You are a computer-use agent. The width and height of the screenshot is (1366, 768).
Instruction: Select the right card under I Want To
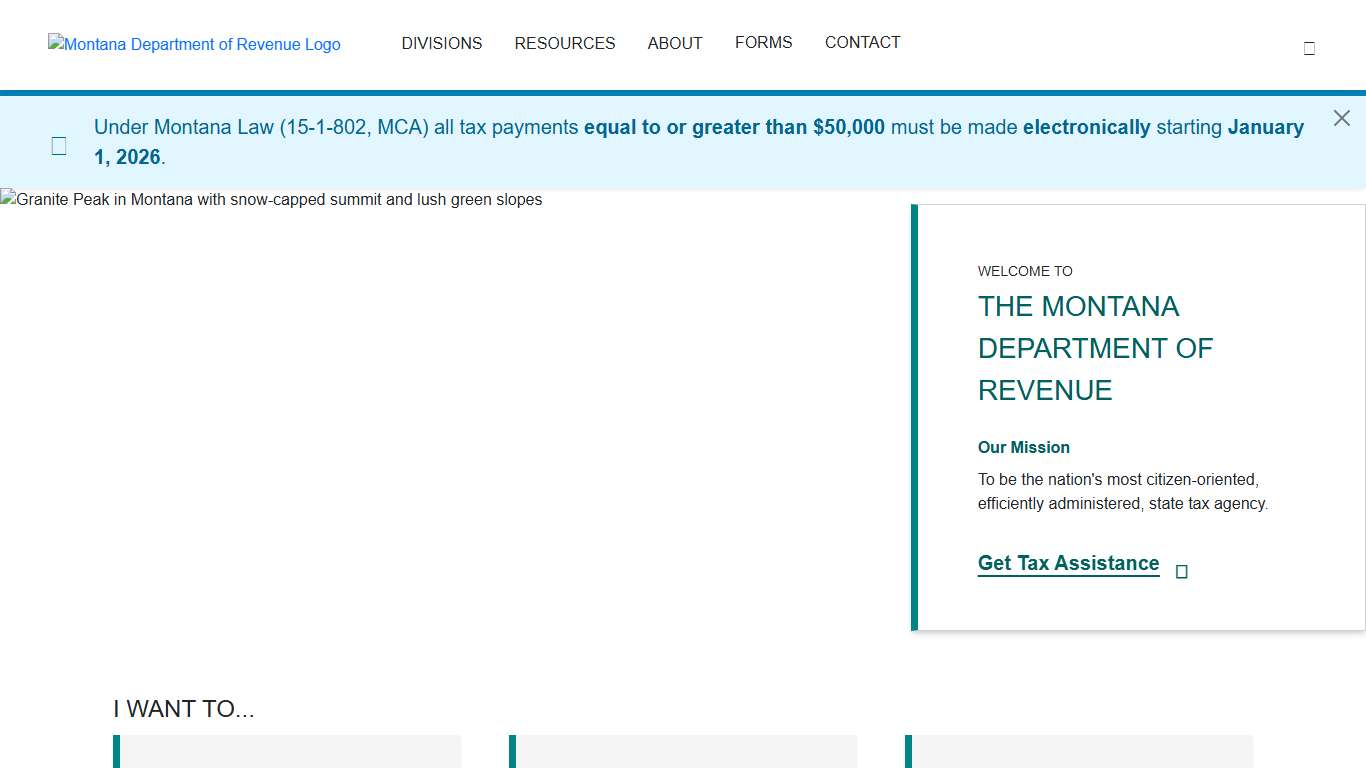coord(1080,751)
